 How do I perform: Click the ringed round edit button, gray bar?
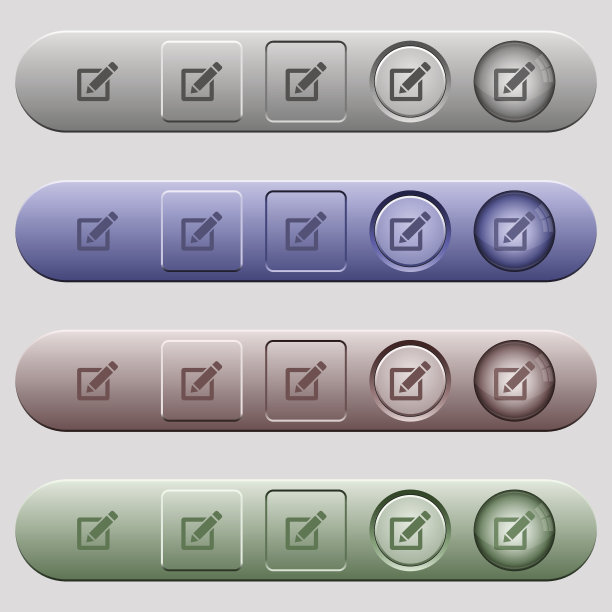click(x=410, y=81)
